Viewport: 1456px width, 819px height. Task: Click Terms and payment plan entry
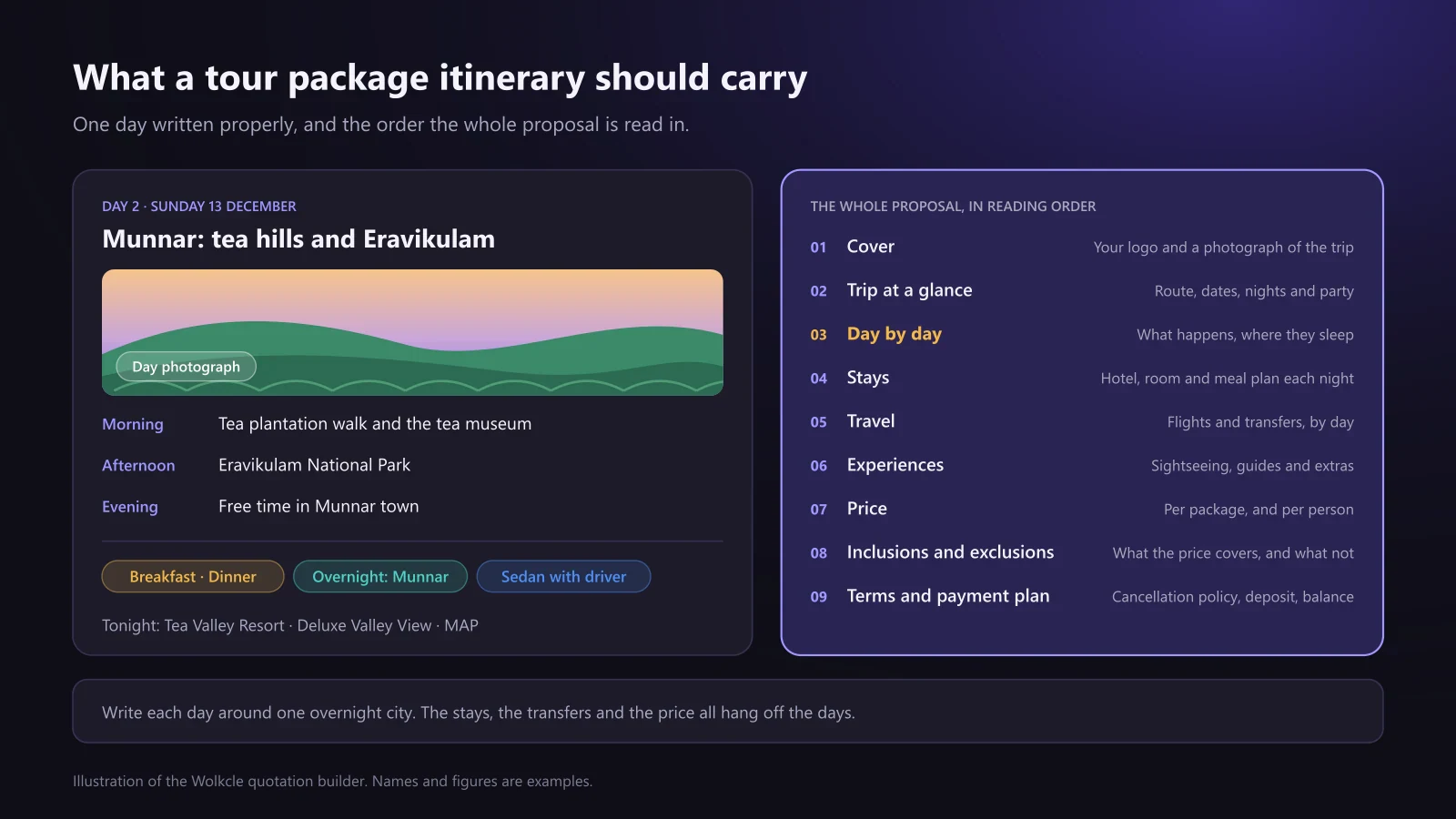tap(1082, 596)
